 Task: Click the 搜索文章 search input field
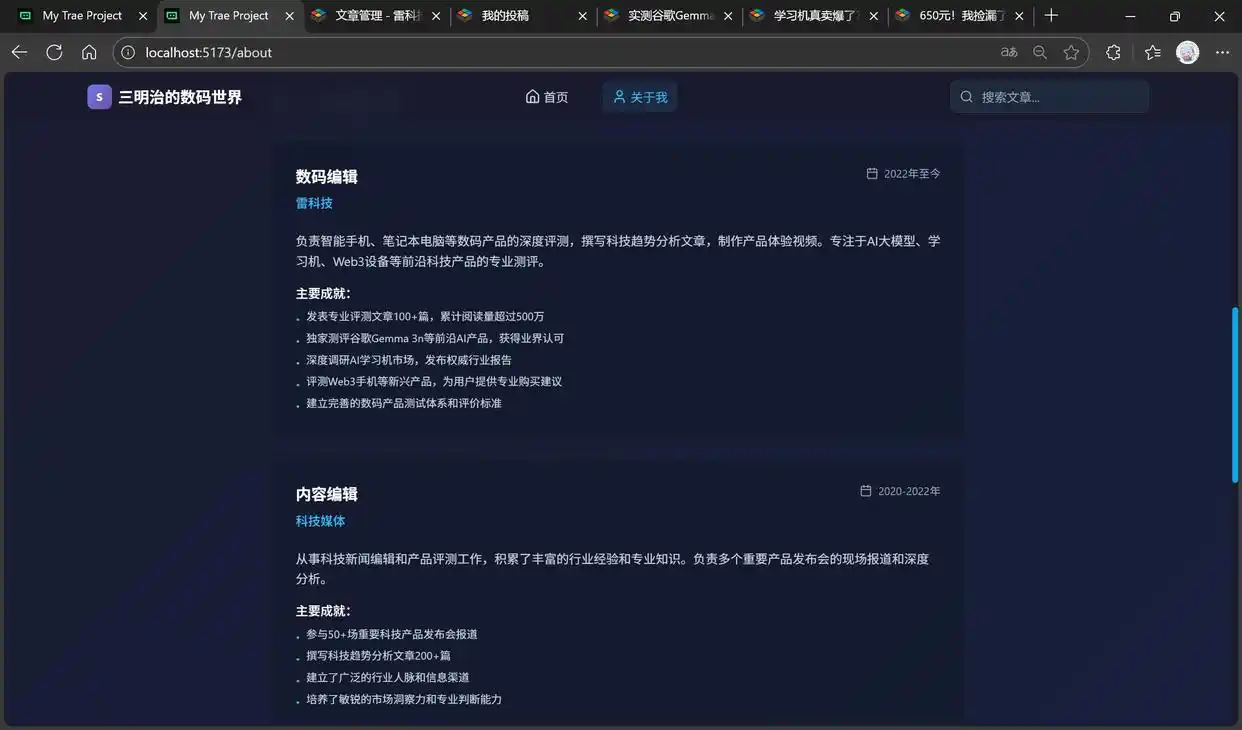pyautogui.click(x=1049, y=96)
